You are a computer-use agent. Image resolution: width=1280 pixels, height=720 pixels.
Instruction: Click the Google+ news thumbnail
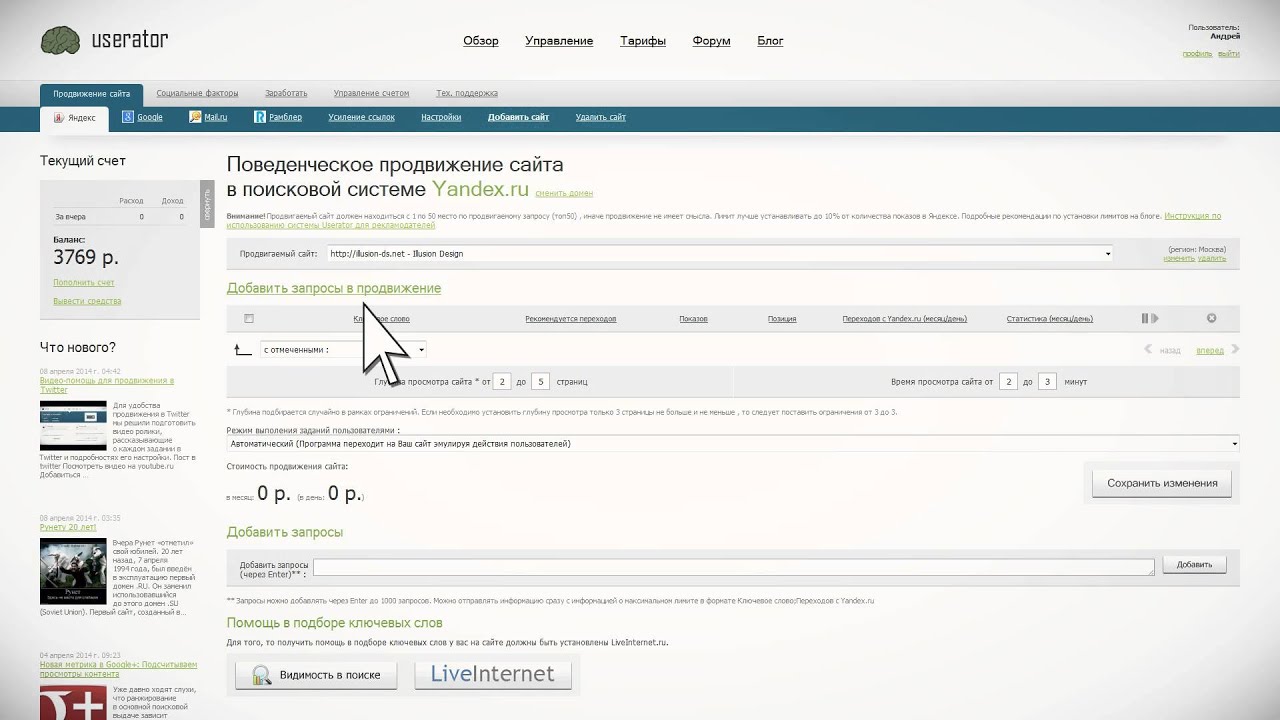(x=73, y=703)
